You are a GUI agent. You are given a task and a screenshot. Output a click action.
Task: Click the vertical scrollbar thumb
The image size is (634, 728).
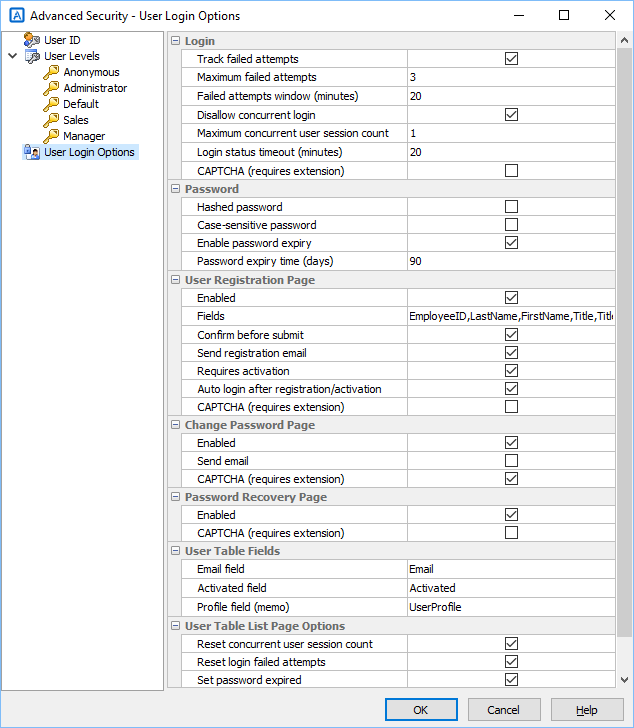tap(625, 342)
